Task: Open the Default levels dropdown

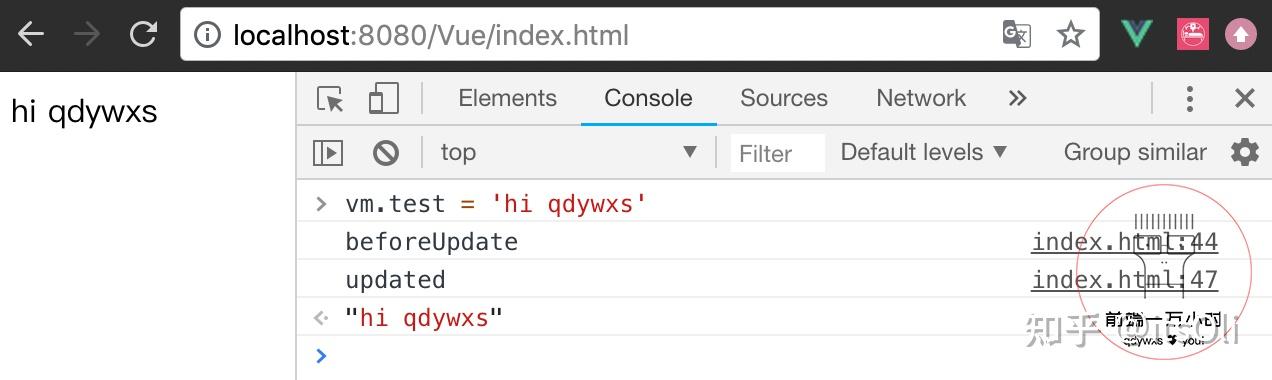Action: (923, 152)
